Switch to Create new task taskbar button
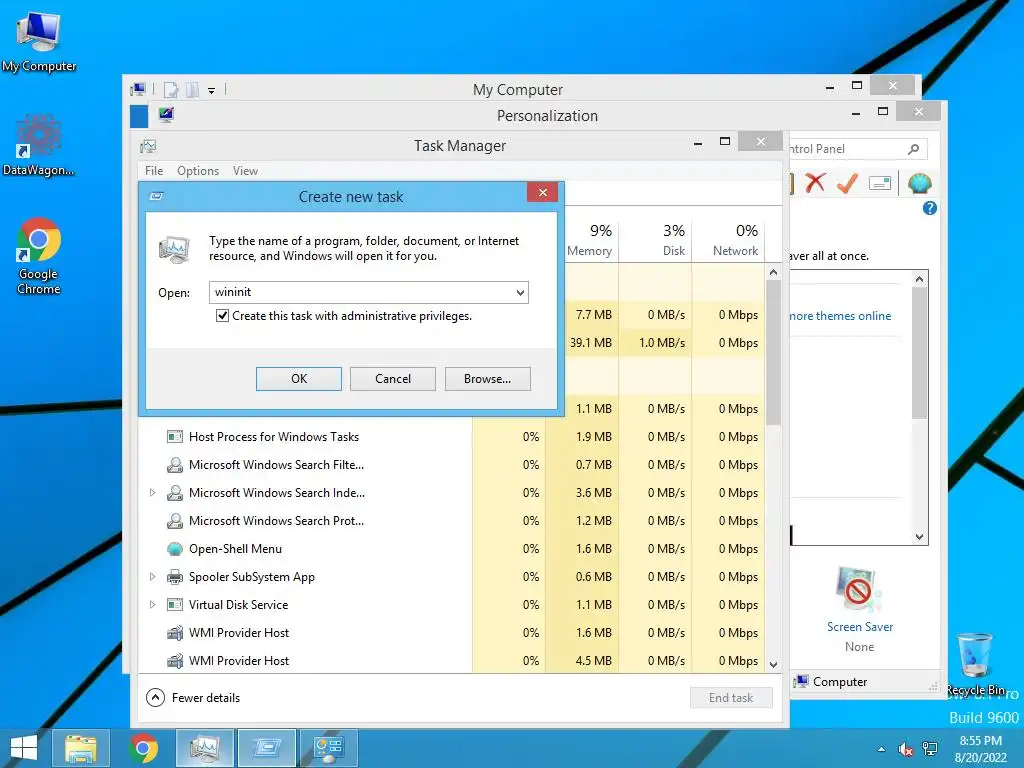Viewport: 1024px width, 768px height. pyautogui.click(x=267, y=748)
